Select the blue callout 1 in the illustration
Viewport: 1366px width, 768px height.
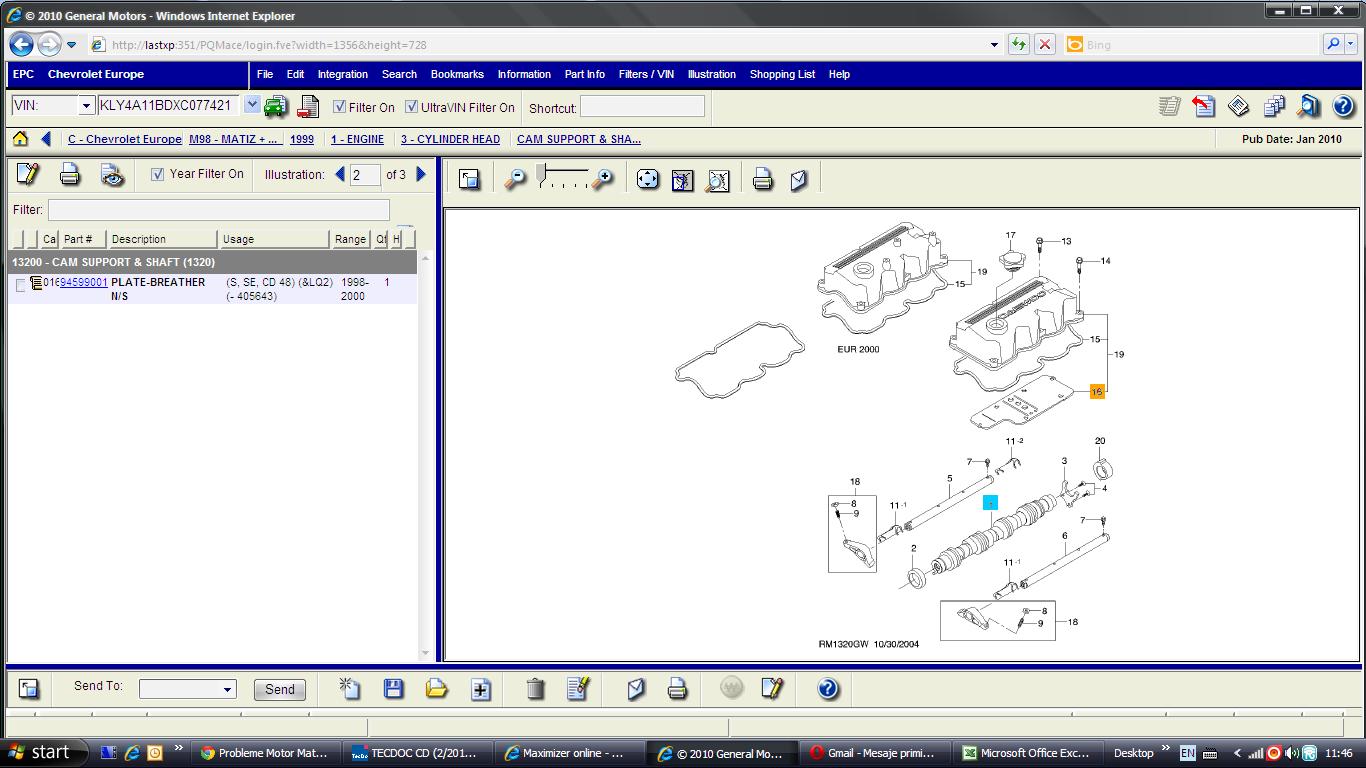point(990,503)
